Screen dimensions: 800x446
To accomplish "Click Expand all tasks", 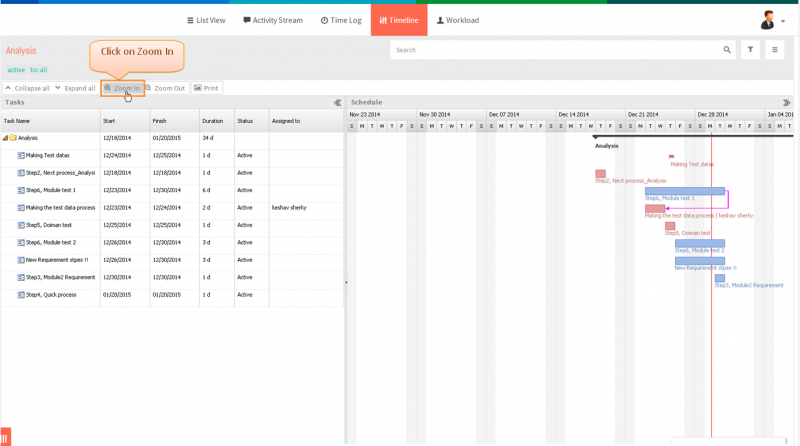I will 76,88.
